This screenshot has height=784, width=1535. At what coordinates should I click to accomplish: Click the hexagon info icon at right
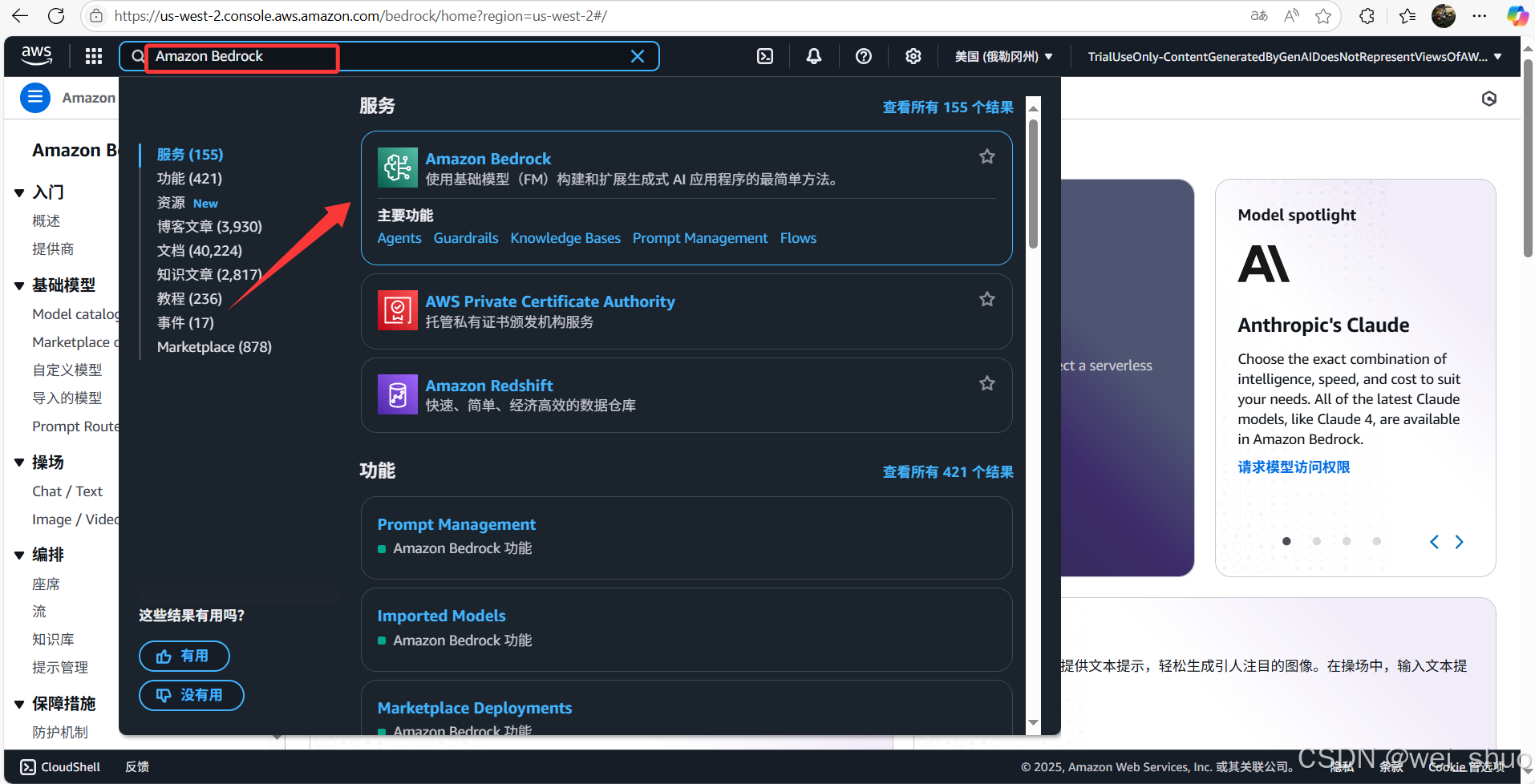[x=1489, y=99]
